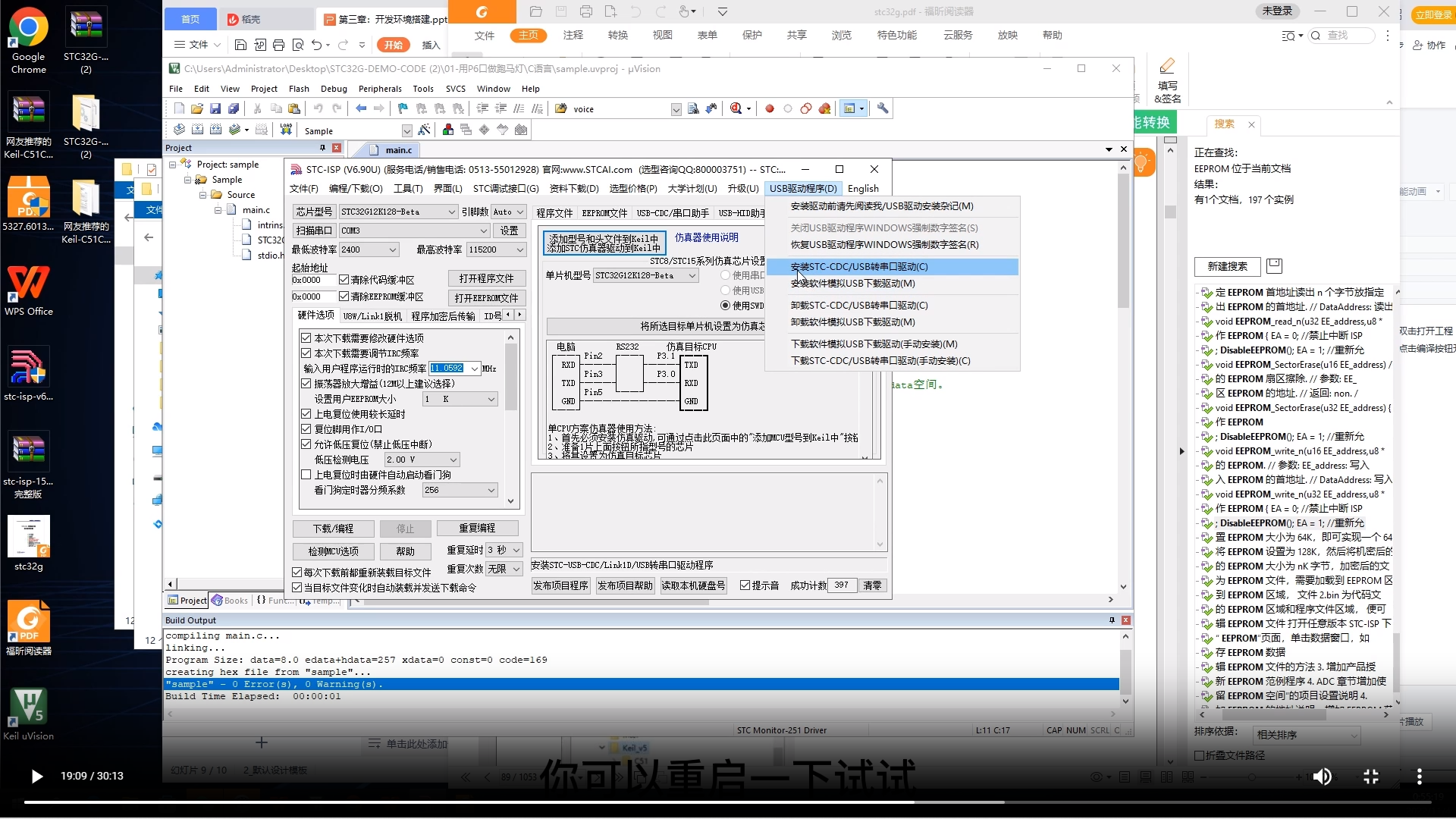Image resolution: width=1456 pixels, height=819 pixels.
Task: Click 下载/编程 button
Action: click(x=333, y=529)
